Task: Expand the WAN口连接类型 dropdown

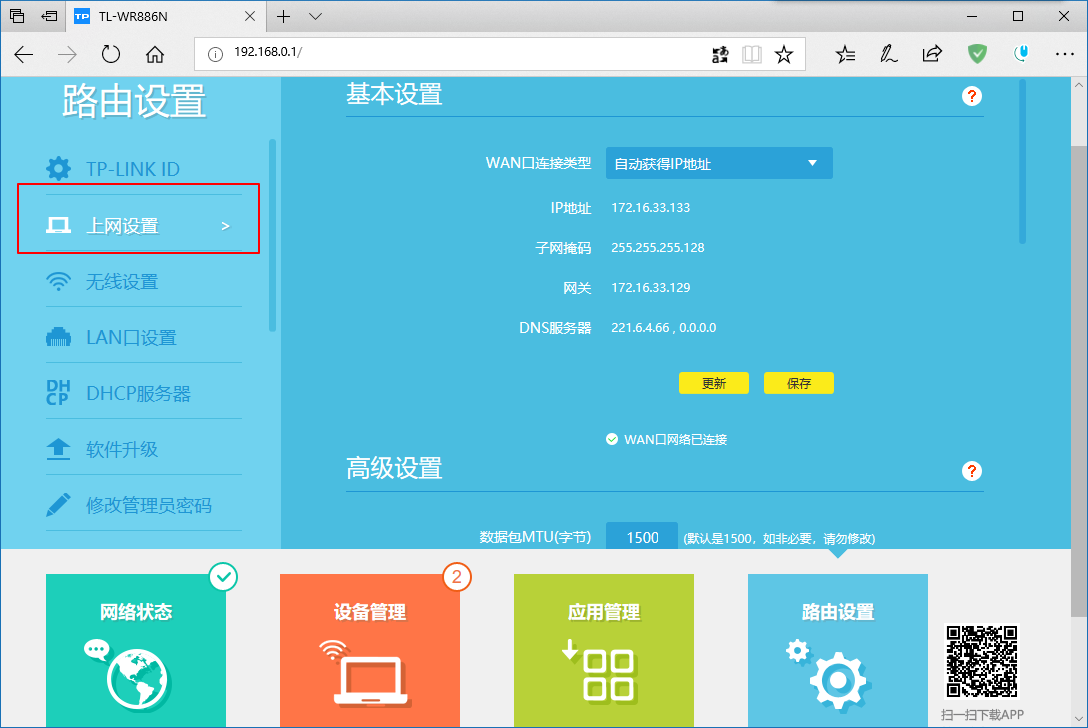Action: [718, 163]
